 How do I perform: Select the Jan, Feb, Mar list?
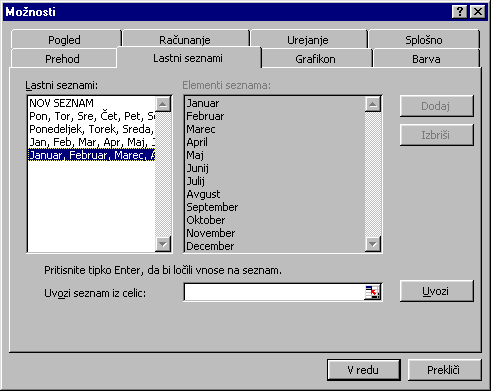[x=91, y=142]
